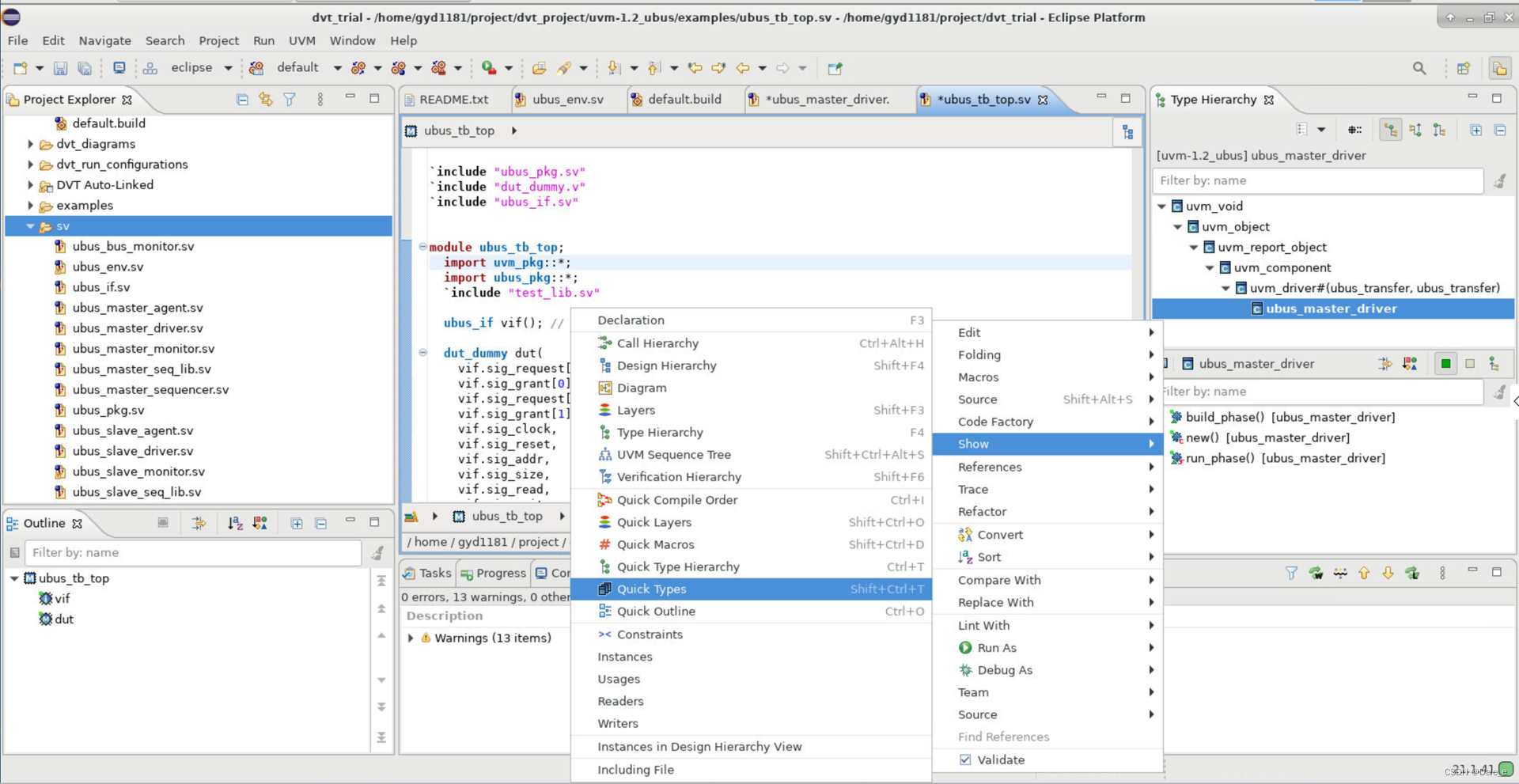Choose Design Hierarchy from Show submenu

[x=751, y=365]
